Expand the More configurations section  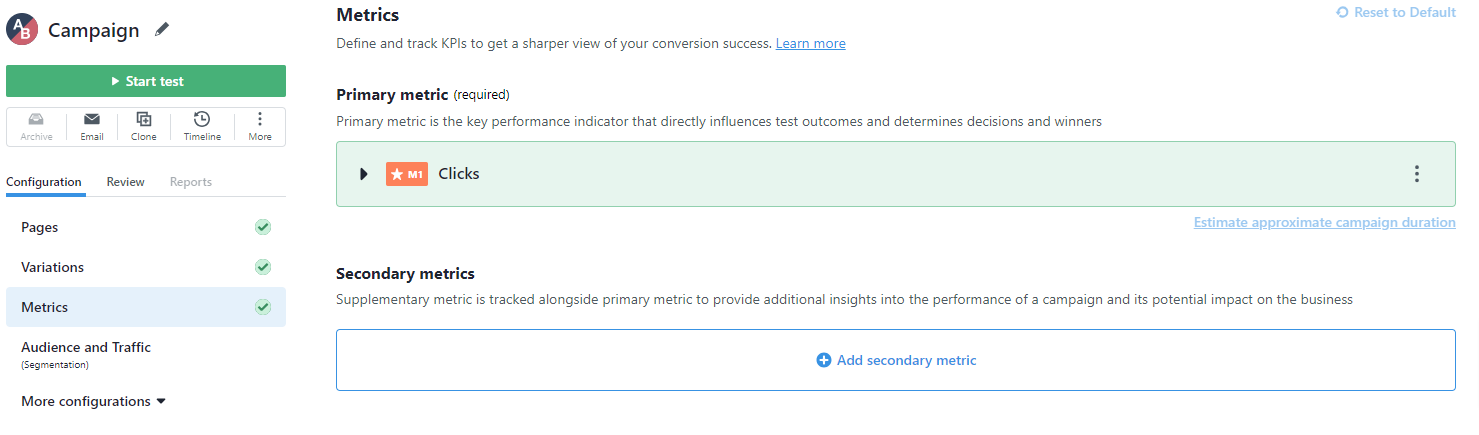(93, 401)
